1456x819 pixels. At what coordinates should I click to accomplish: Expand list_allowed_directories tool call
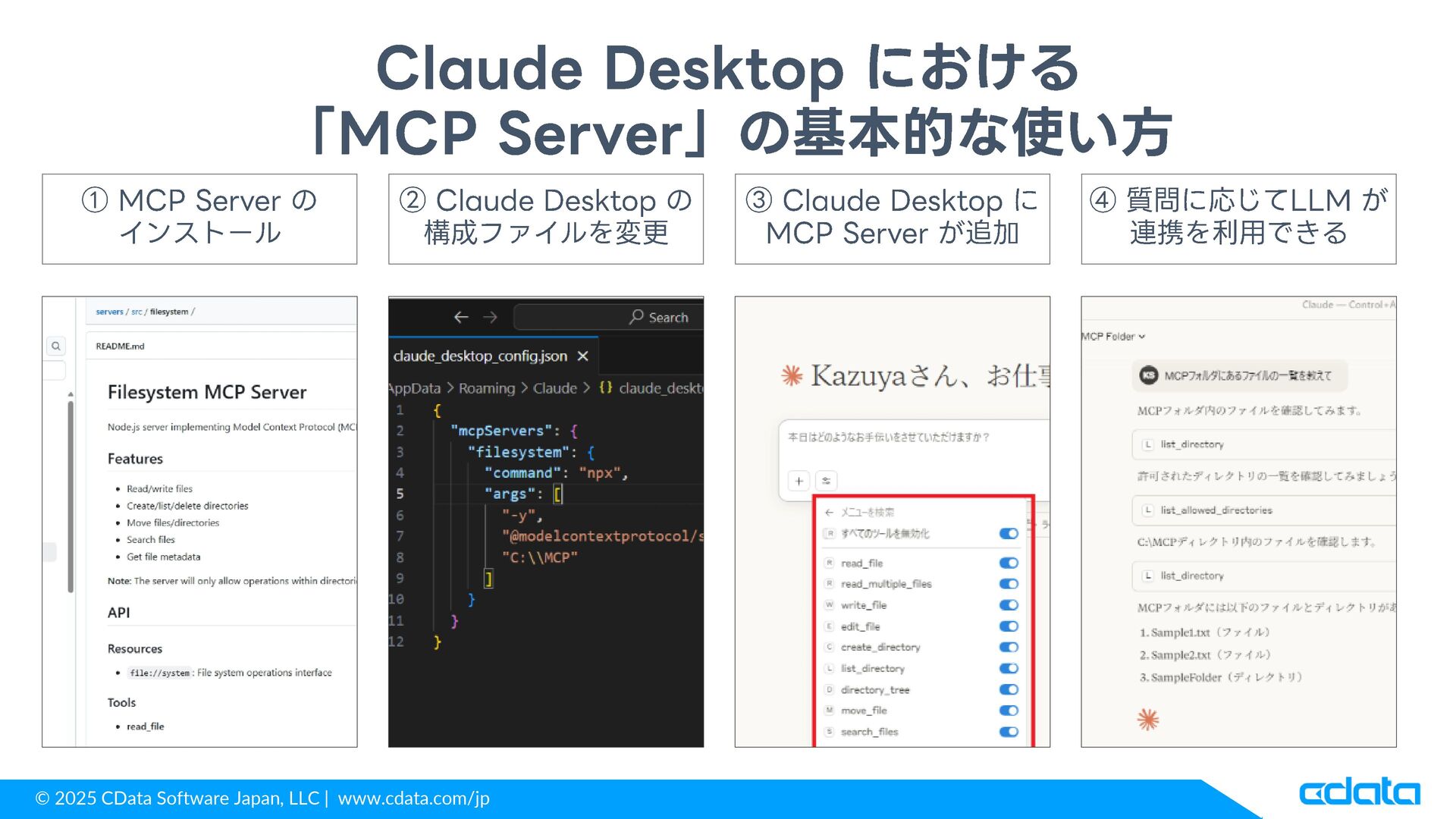[x=1264, y=510]
